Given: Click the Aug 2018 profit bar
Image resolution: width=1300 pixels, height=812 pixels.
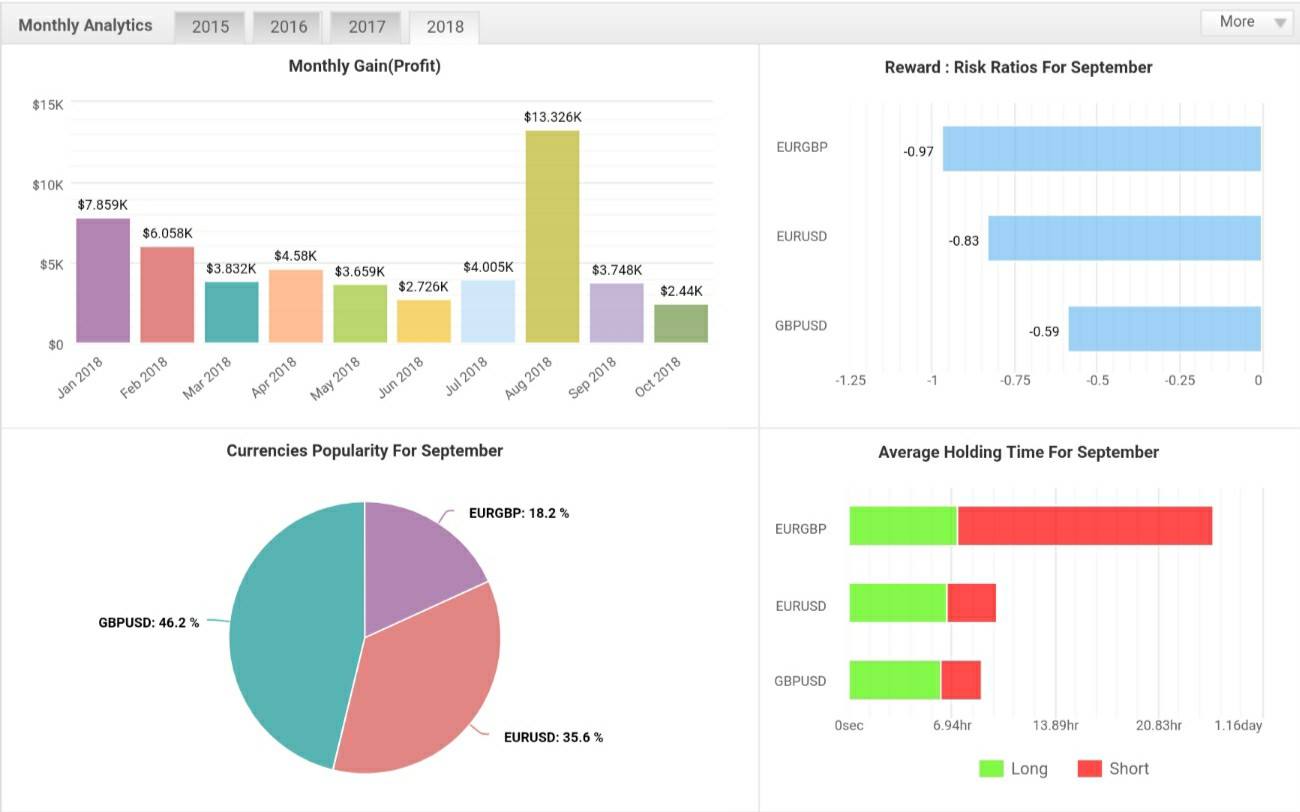Looking at the screenshot, I should pyautogui.click(x=552, y=237).
